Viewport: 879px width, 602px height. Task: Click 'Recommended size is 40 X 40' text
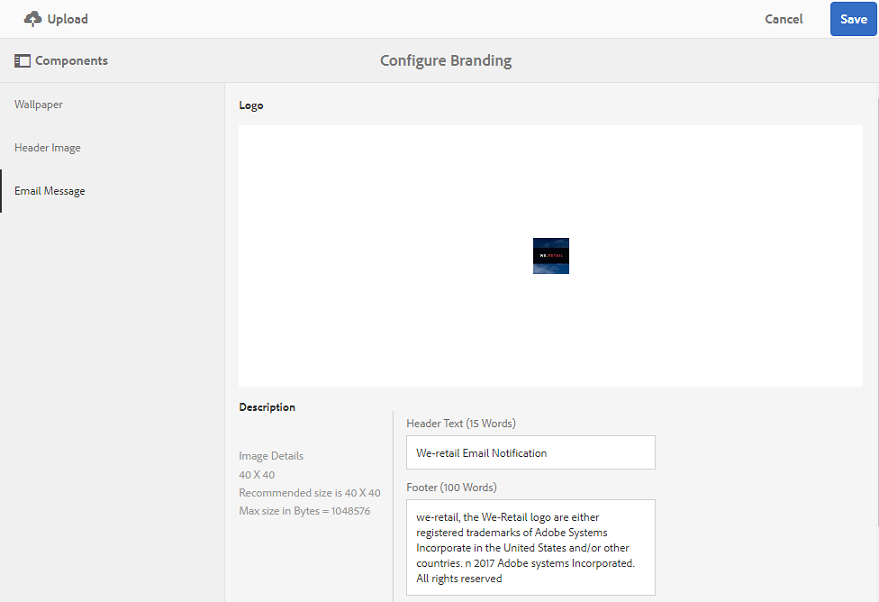pos(309,493)
